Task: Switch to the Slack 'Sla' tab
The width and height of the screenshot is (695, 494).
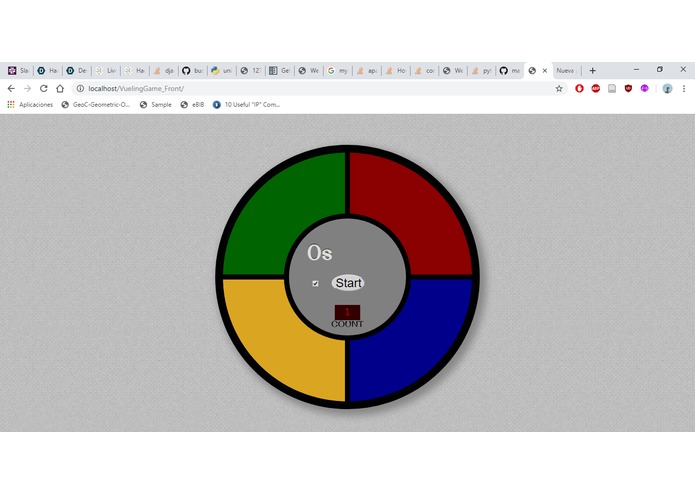Action: pos(18,70)
